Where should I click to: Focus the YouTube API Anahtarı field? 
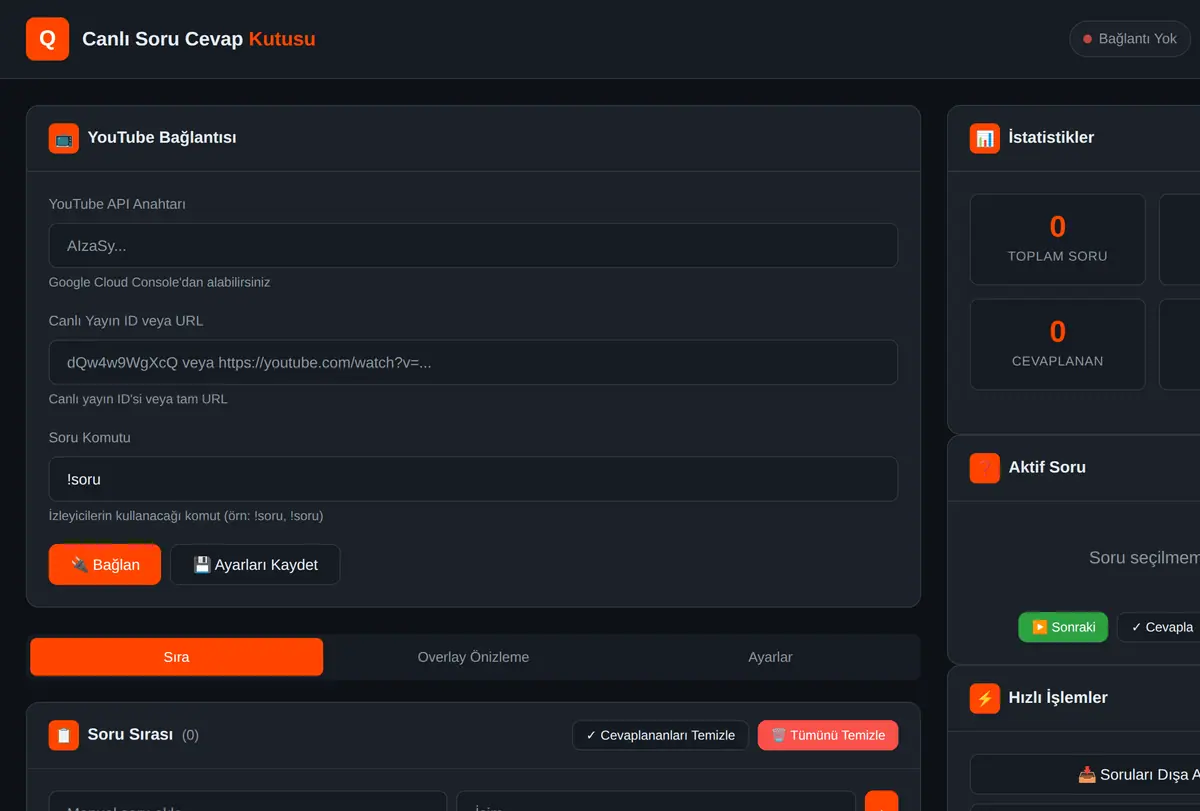click(473, 245)
